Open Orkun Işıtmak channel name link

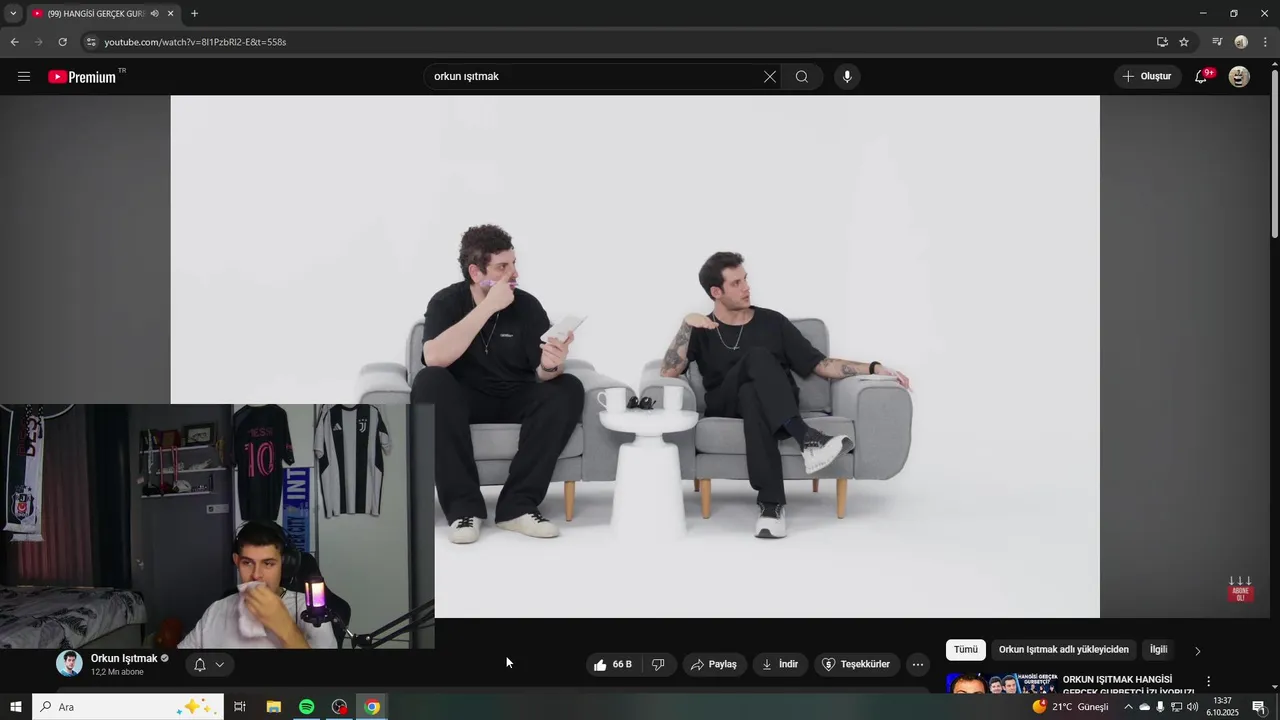point(124,658)
